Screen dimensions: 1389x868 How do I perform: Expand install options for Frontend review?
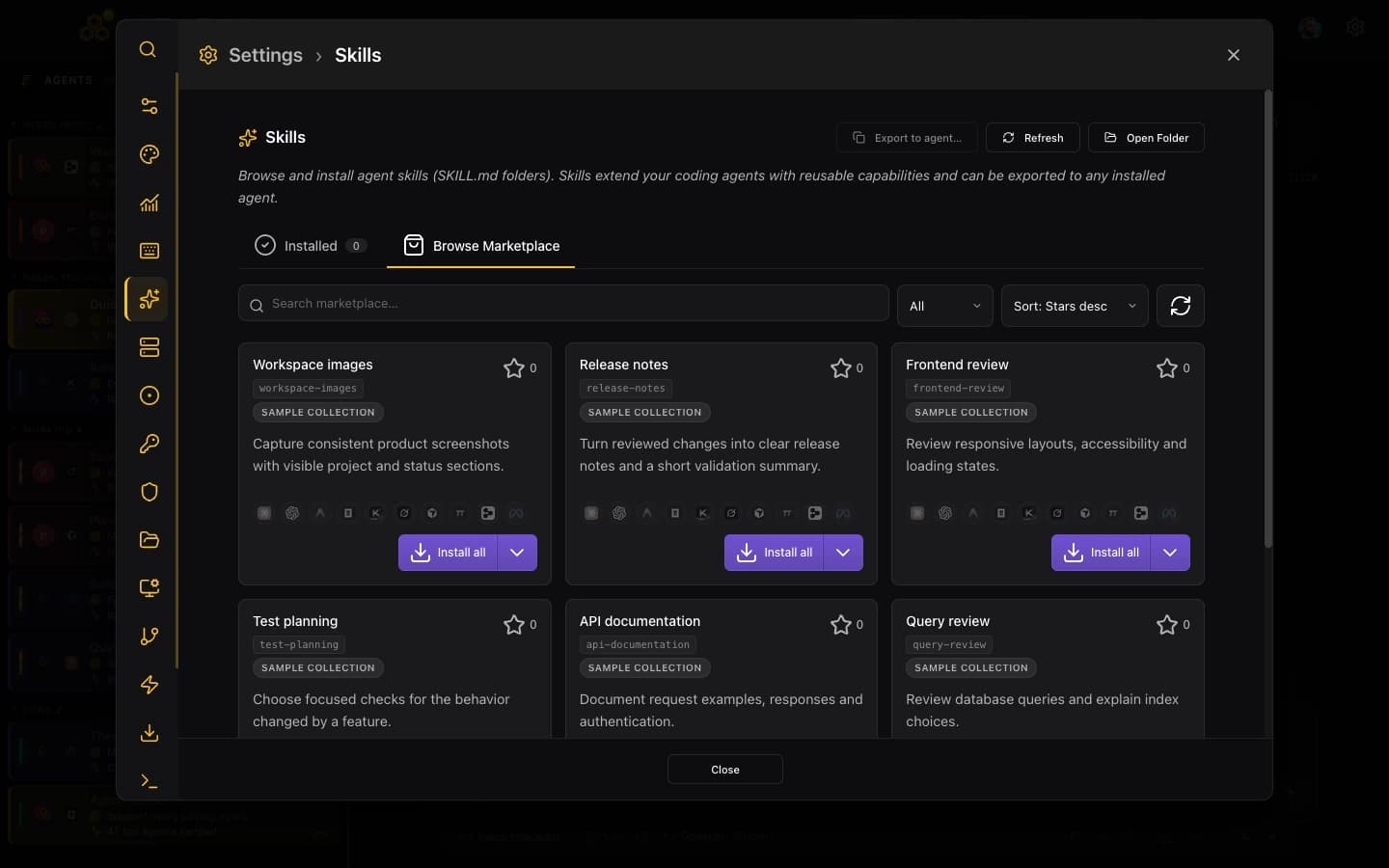(x=1170, y=553)
